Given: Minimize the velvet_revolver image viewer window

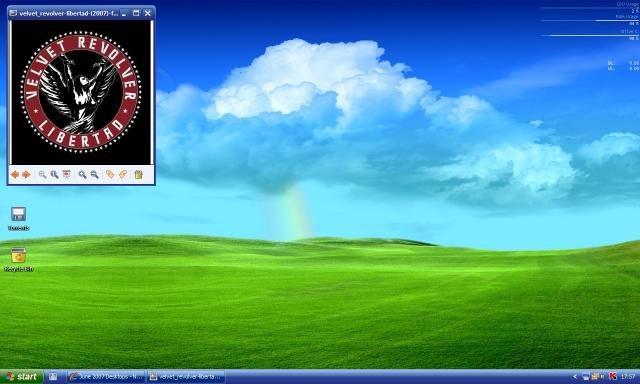Looking at the screenshot, I should click(x=124, y=13).
